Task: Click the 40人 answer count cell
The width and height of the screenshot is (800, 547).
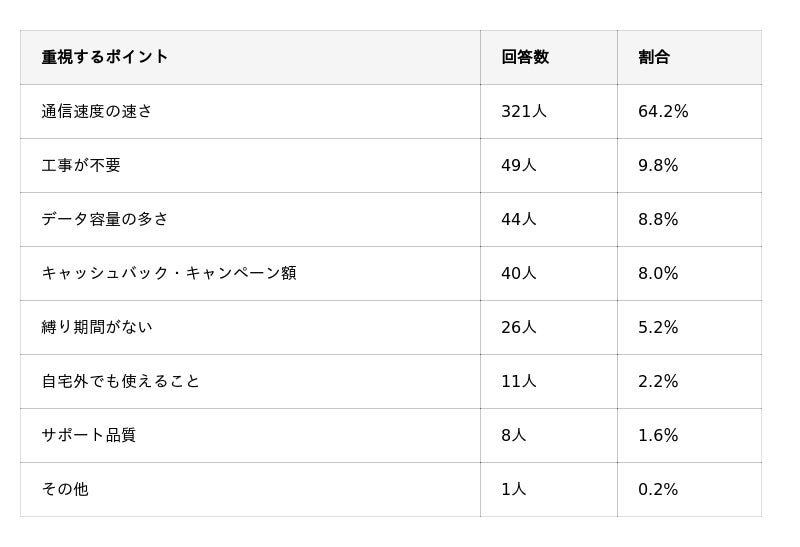Action: pos(519,273)
